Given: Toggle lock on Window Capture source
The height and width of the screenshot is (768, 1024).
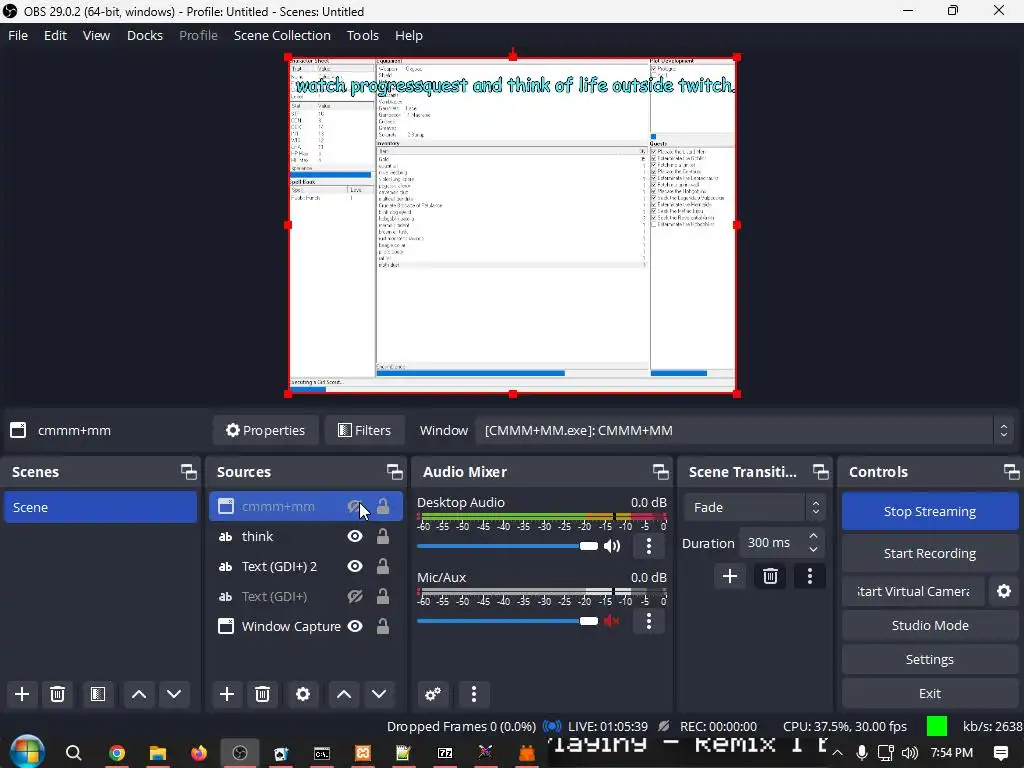Looking at the screenshot, I should tap(383, 626).
